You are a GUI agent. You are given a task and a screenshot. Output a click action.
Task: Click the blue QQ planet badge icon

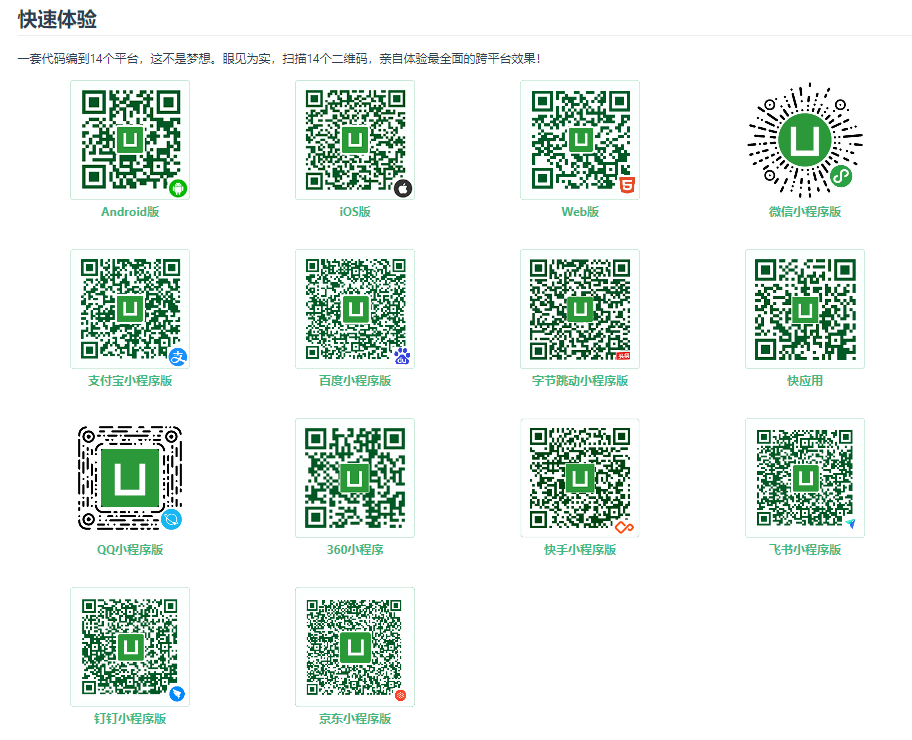(x=172, y=519)
